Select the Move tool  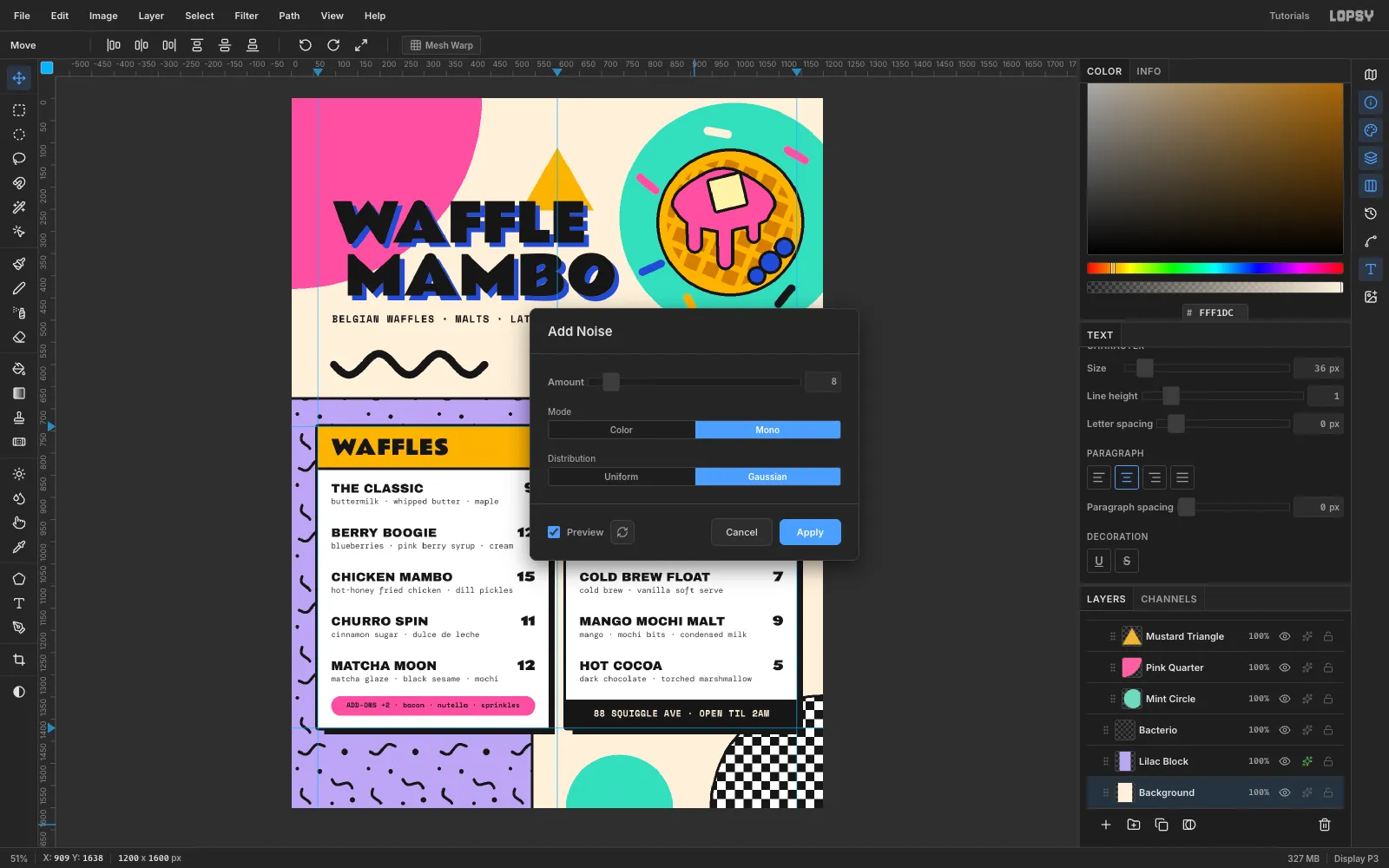tap(19, 78)
